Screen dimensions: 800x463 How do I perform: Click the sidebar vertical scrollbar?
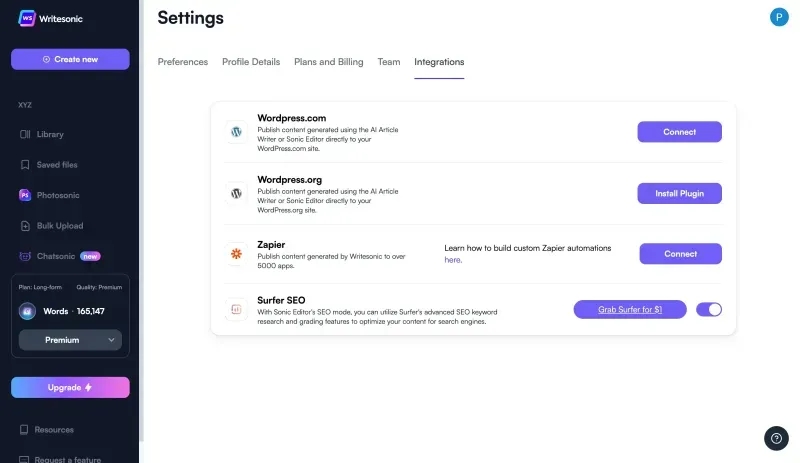point(142,220)
